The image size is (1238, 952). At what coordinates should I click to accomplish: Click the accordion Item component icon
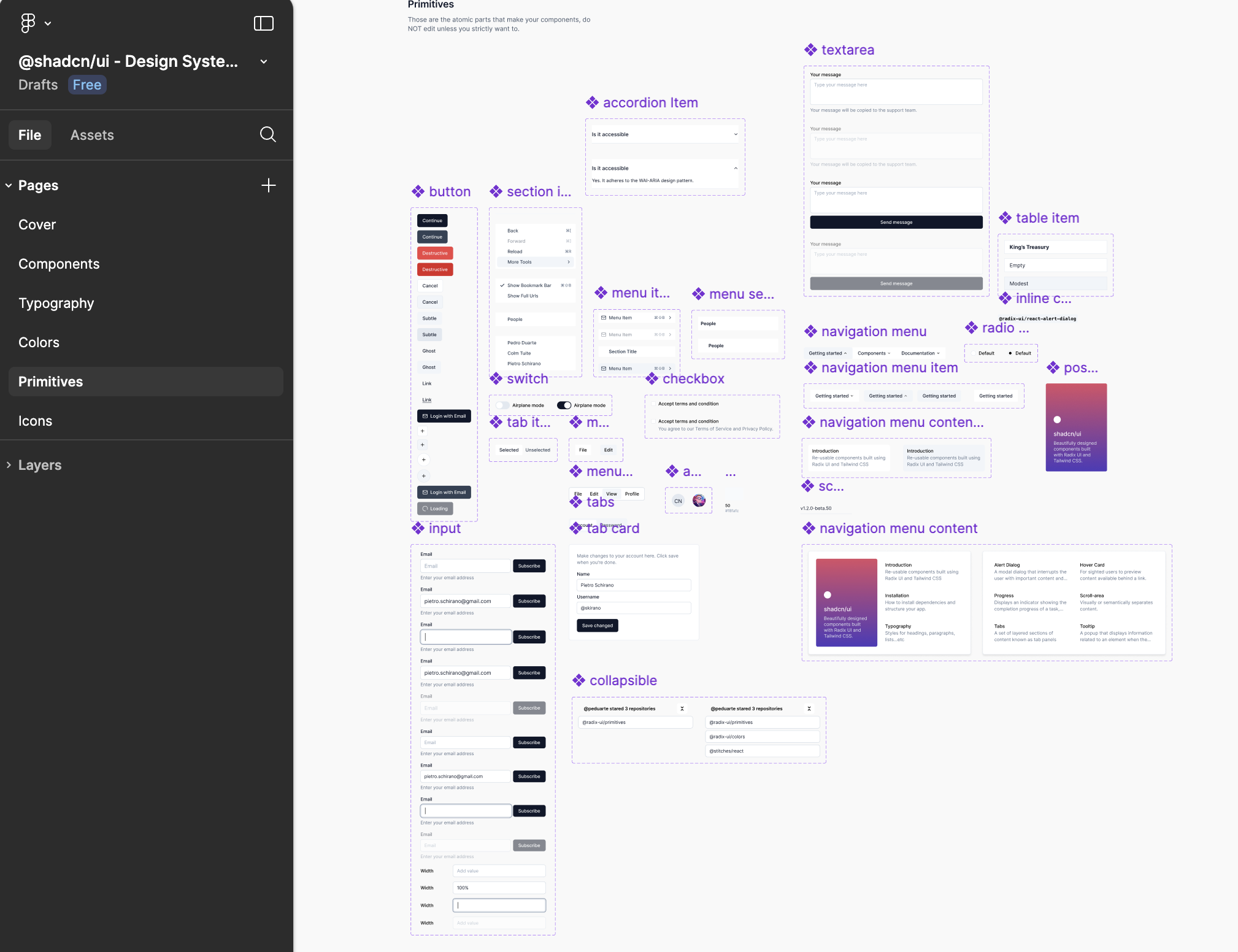592,103
